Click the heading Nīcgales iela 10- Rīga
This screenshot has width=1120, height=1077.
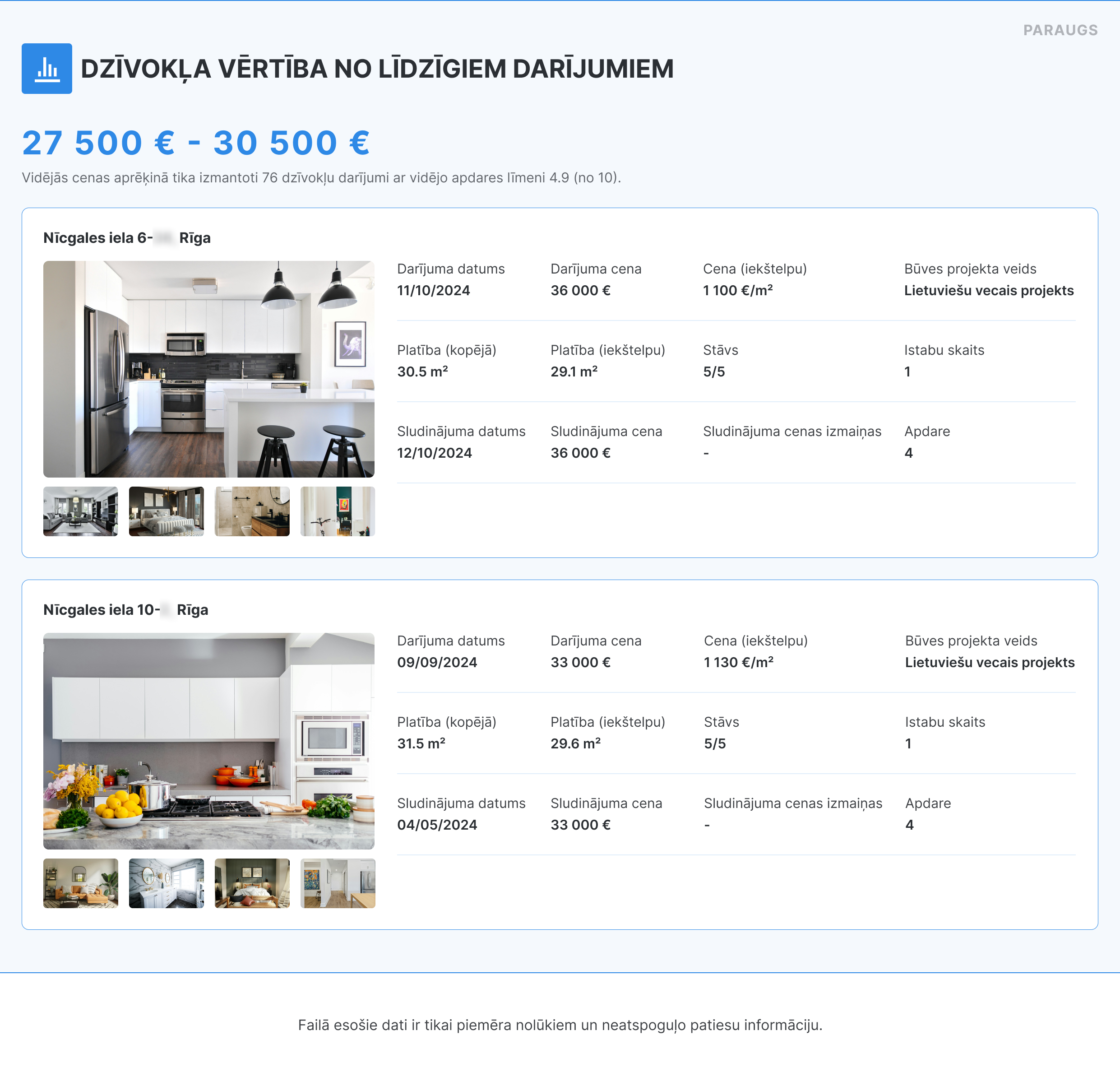tap(126, 610)
